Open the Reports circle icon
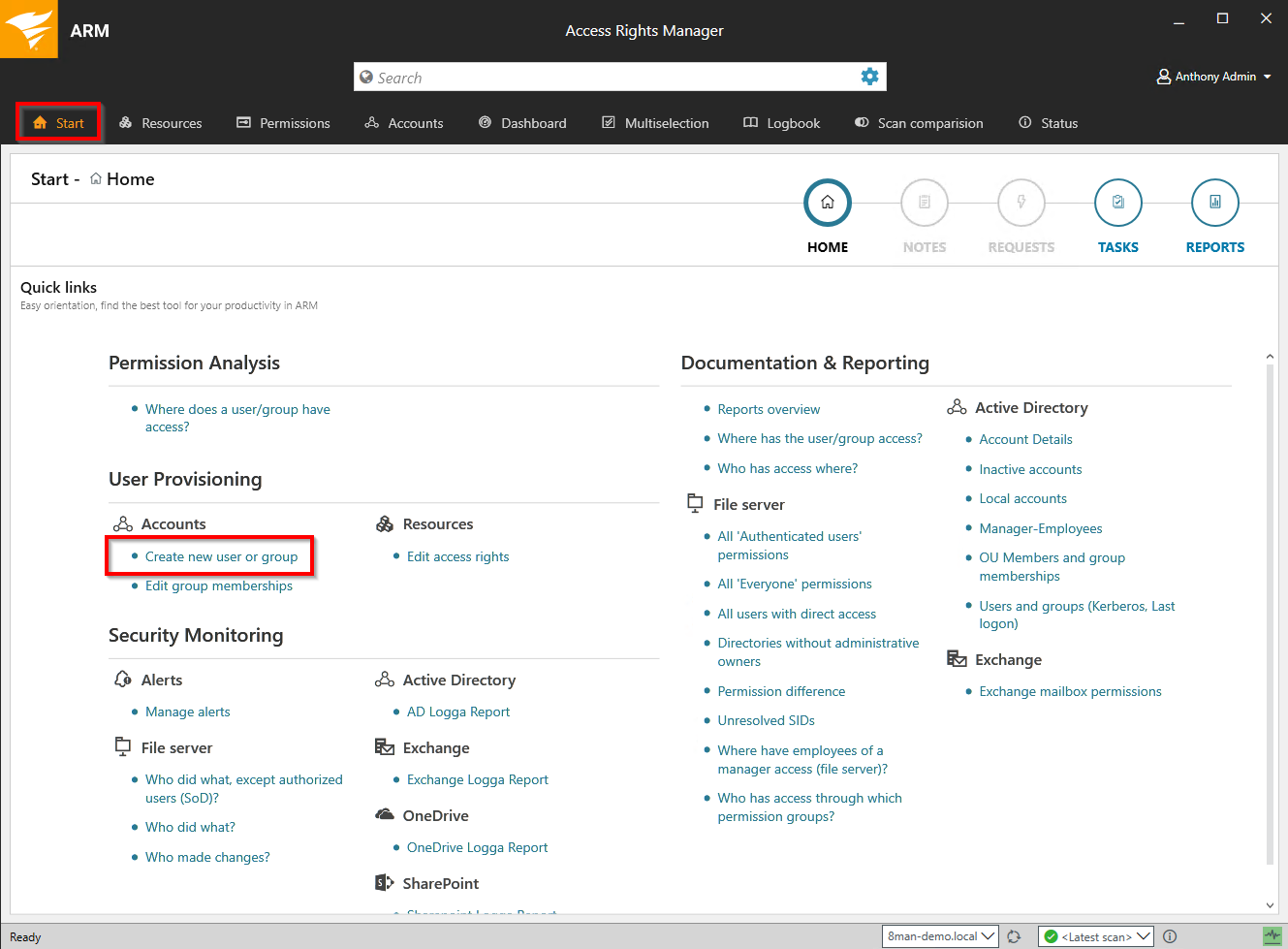 click(x=1214, y=203)
